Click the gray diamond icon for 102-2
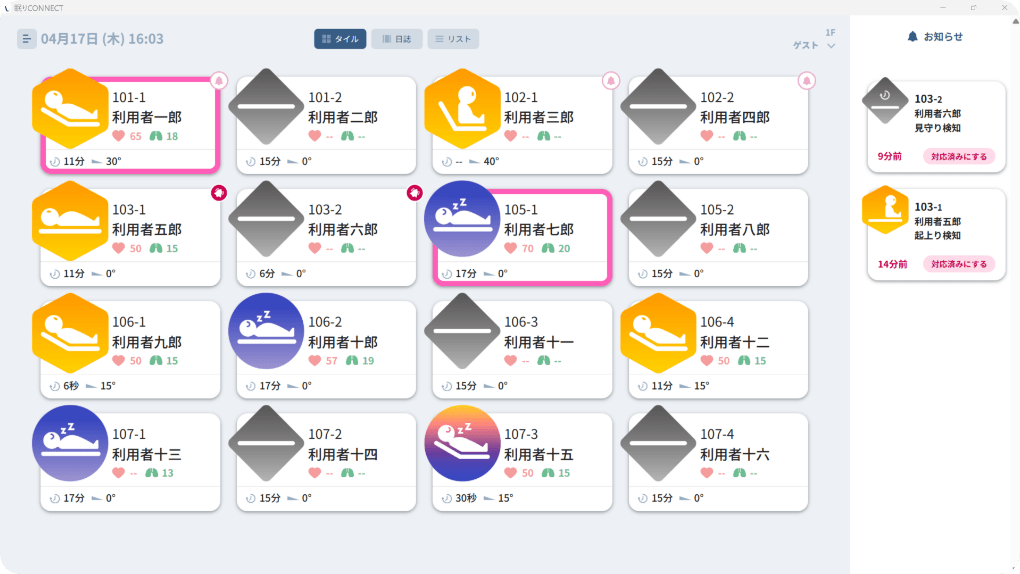 point(658,106)
